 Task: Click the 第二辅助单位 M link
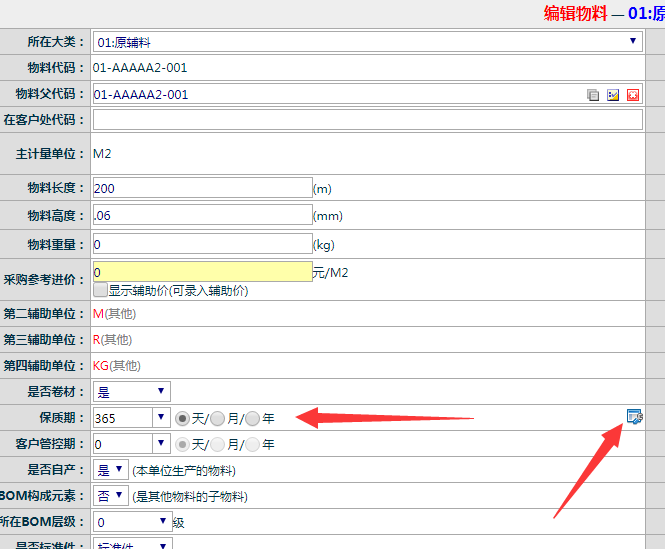pyautogui.click(x=98, y=314)
